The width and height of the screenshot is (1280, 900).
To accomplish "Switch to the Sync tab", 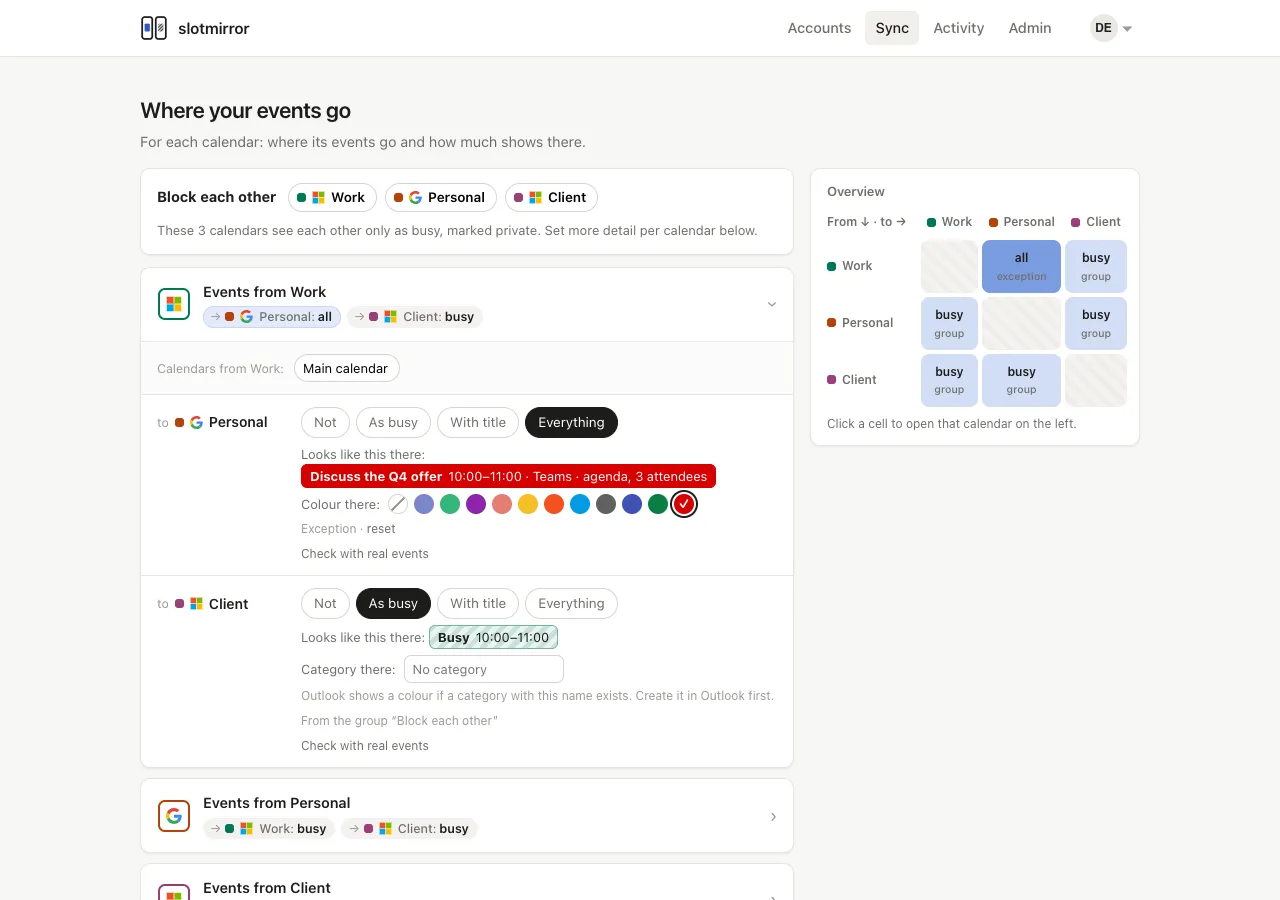I will pyautogui.click(x=892, y=28).
